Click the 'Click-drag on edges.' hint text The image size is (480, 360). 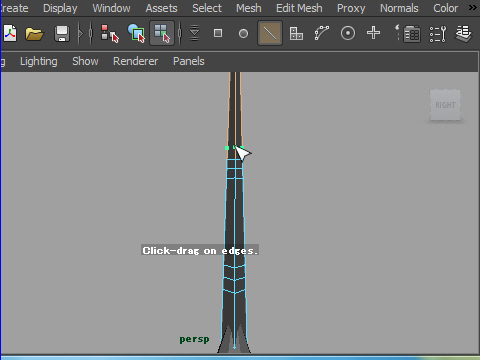click(200, 251)
